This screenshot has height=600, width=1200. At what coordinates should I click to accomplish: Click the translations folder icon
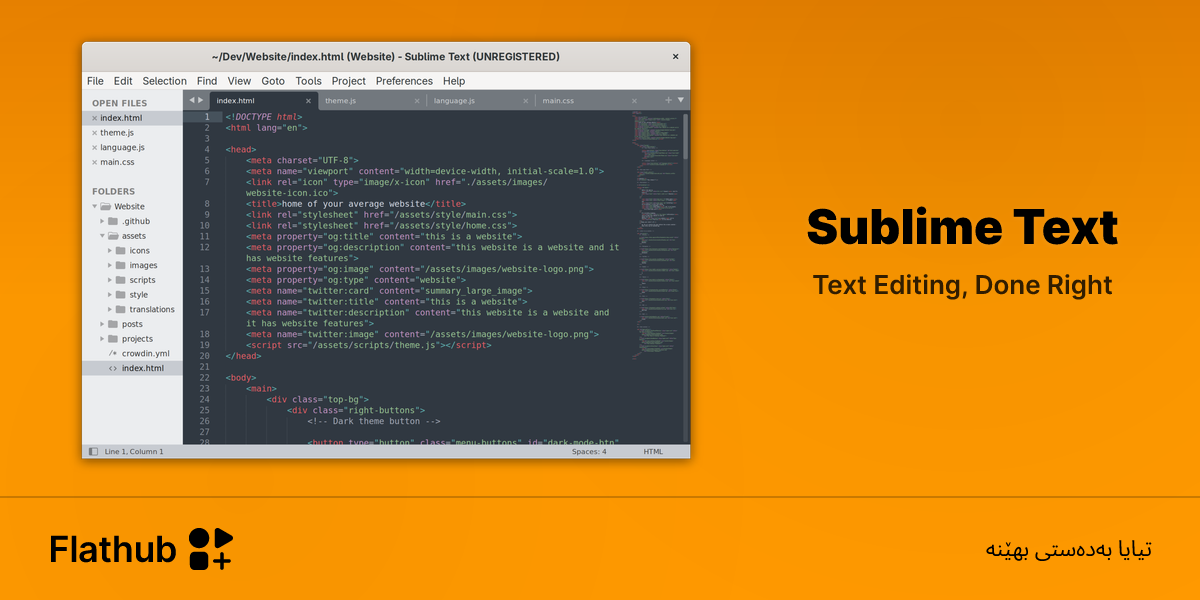120,309
